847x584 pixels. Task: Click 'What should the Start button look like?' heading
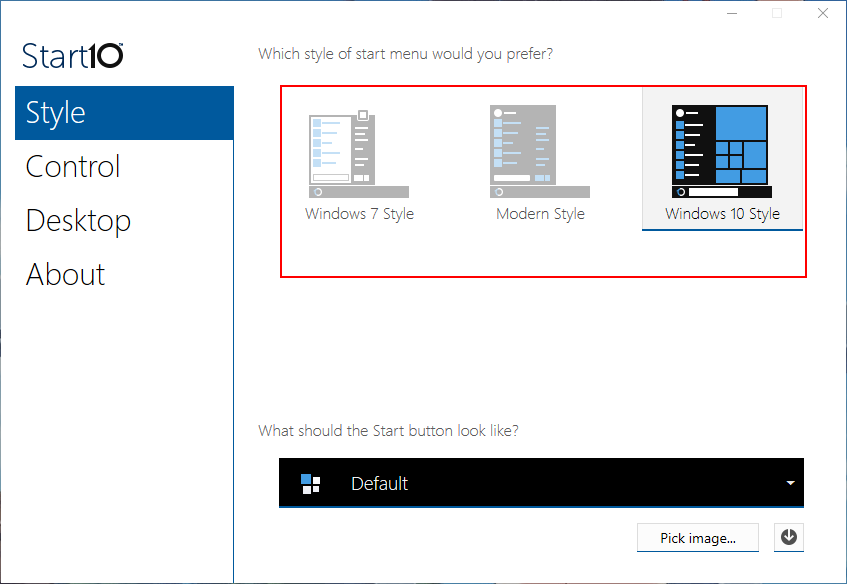point(388,431)
